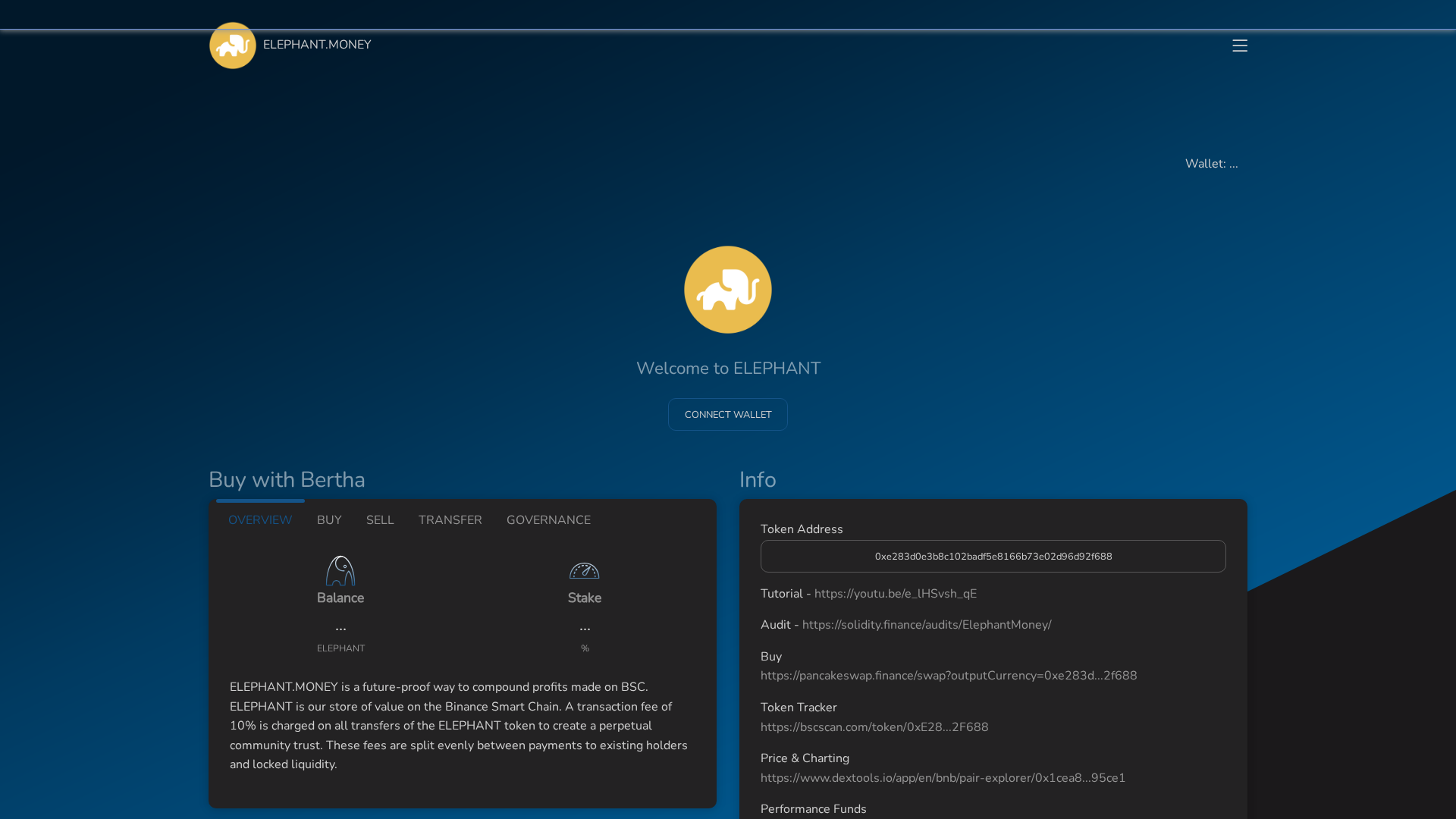Open the Dextools price charting link

tap(943, 778)
